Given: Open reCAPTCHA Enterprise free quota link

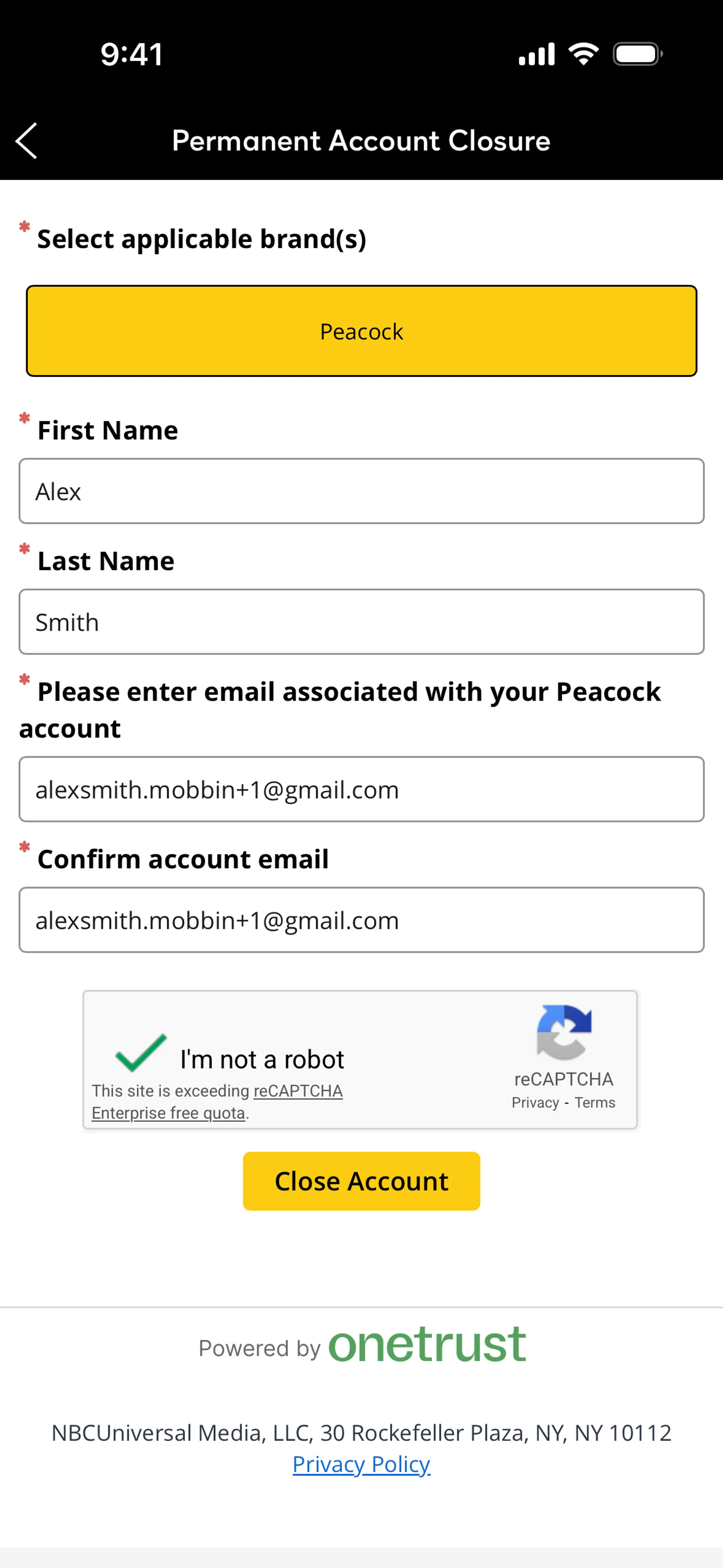Looking at the screenshot, I should click(x=217, y=1102).
